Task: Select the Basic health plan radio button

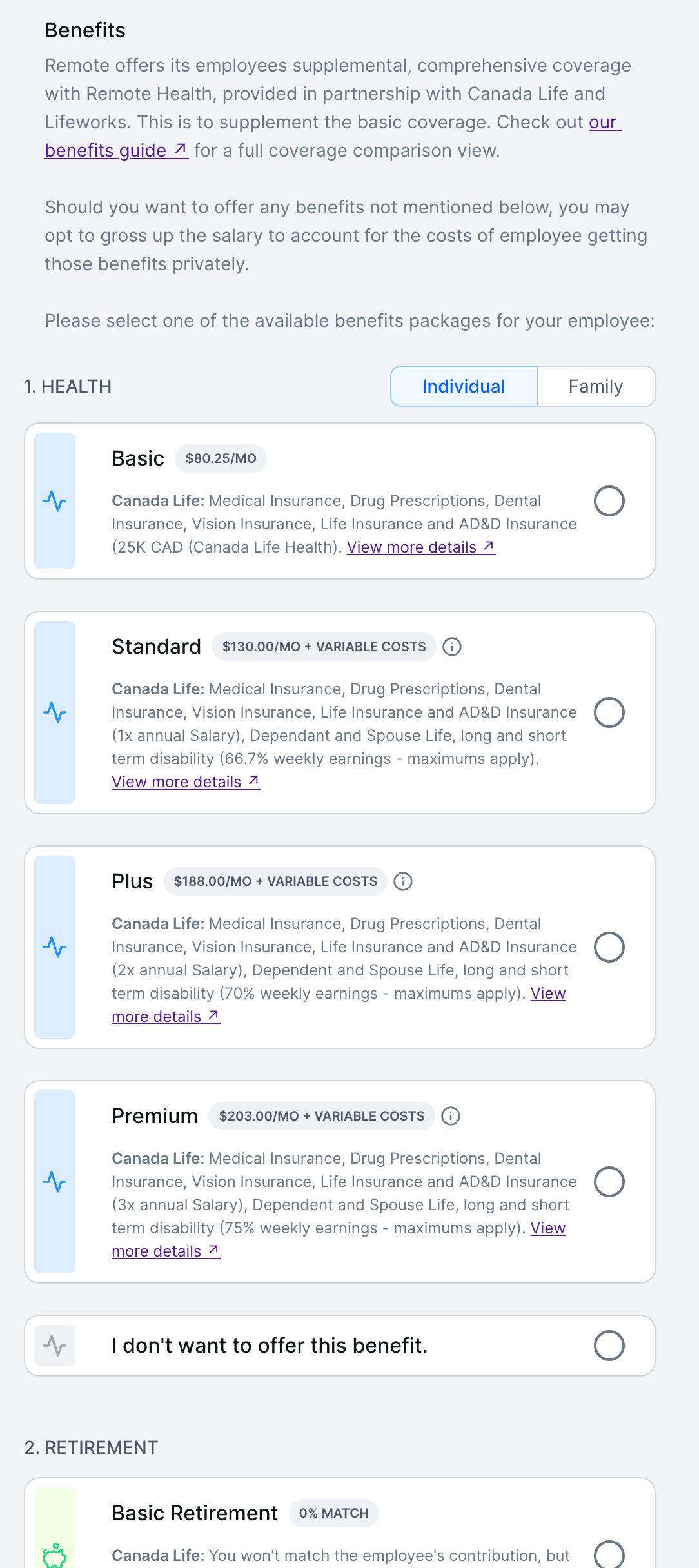Action: pos(609,501)
